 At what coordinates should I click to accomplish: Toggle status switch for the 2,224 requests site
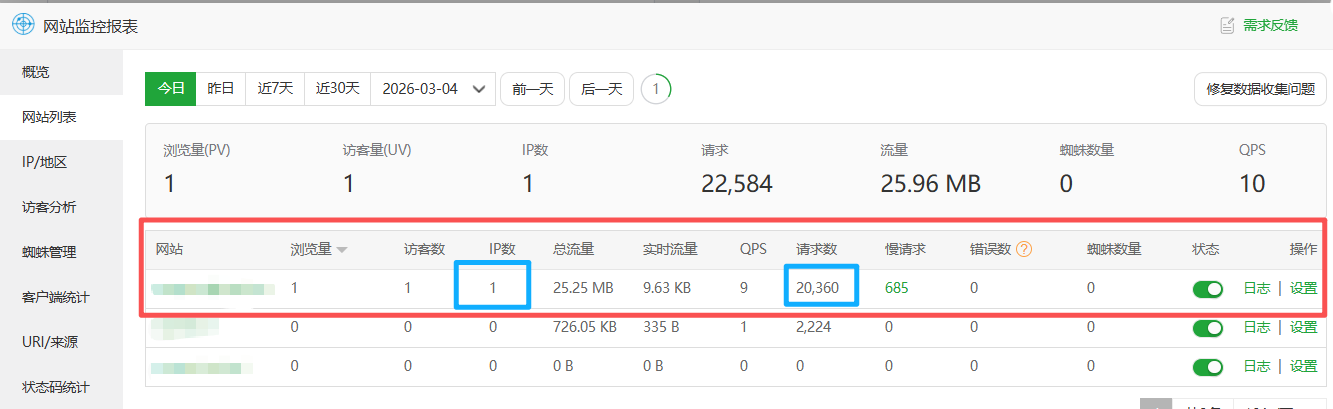point(1208,327)
